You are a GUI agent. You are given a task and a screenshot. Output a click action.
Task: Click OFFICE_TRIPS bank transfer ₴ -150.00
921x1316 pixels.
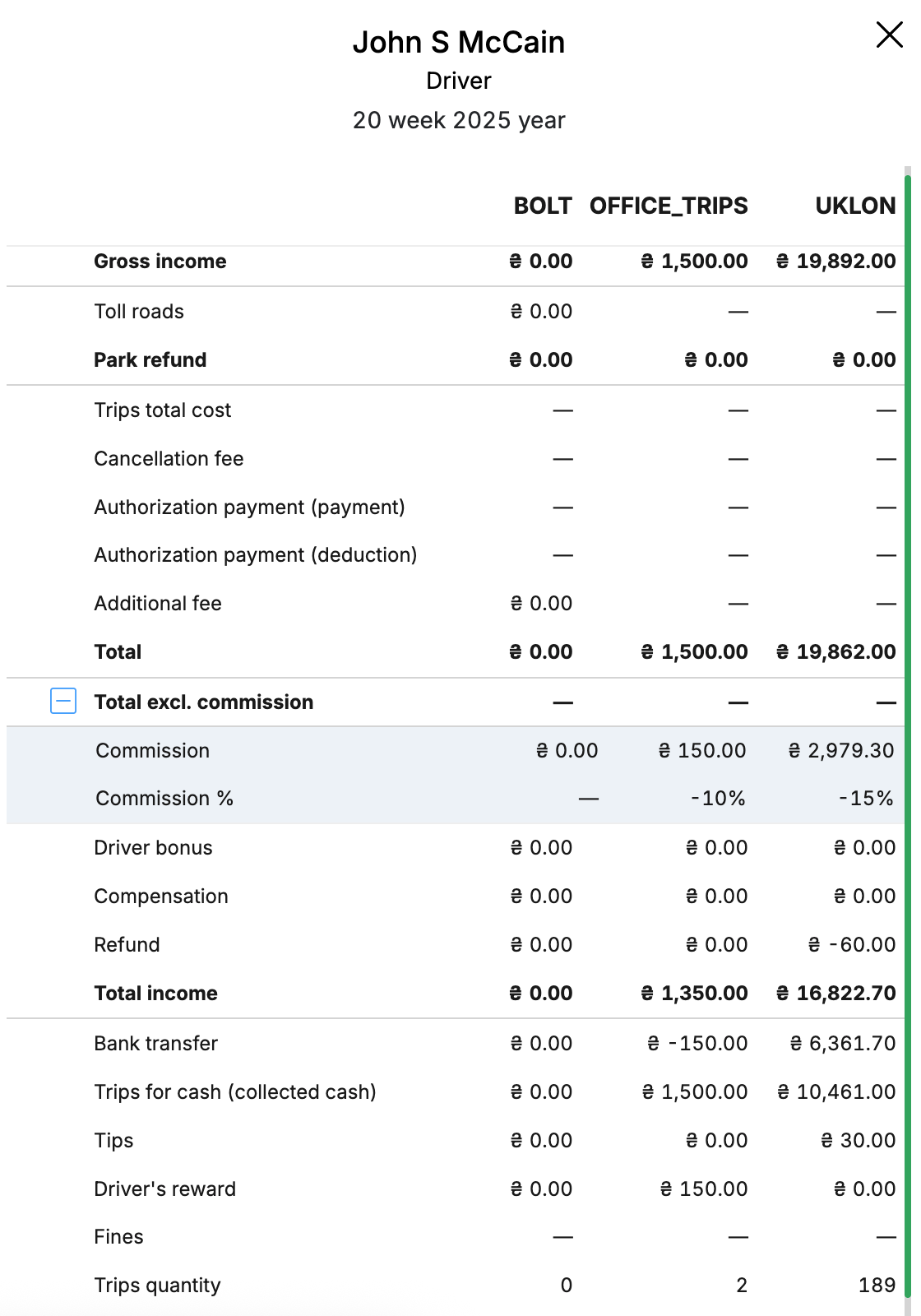pyautogui.click(x=697, y=1043)
